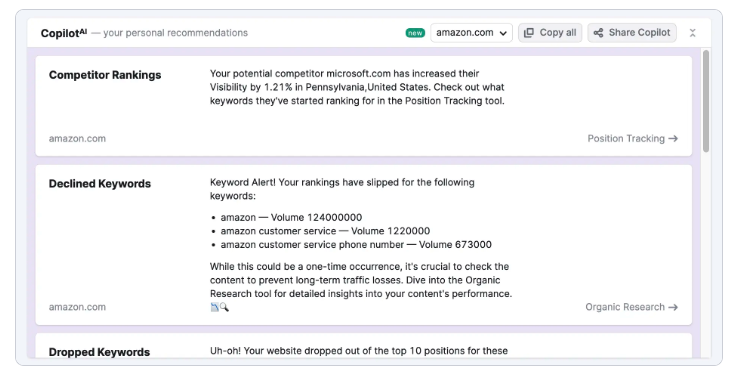This screenshot has width=730, height=391.
Task: Select the Dropped Keywords card heading
Action: [99, 352]
